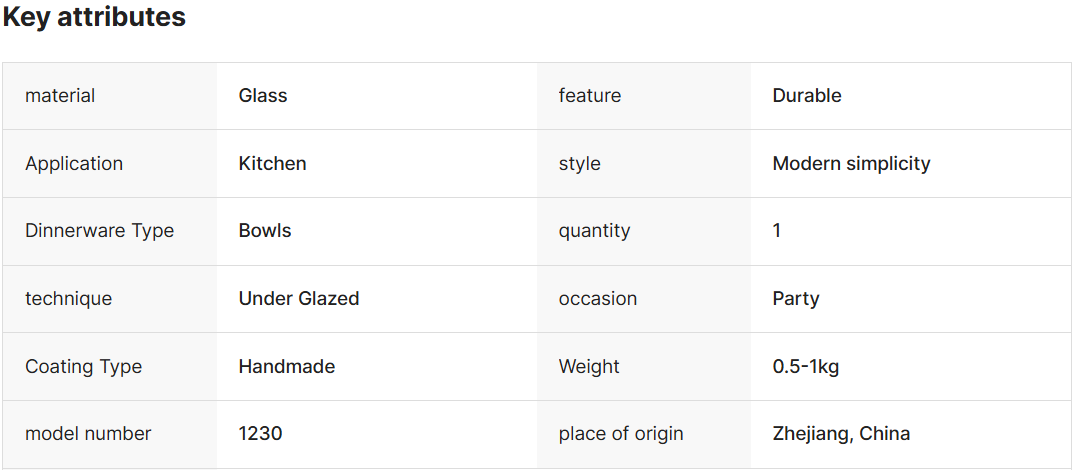Click the Under Glazed technique value
The width and height of the screenshot is (1072, 470).
tap(298, 299)
